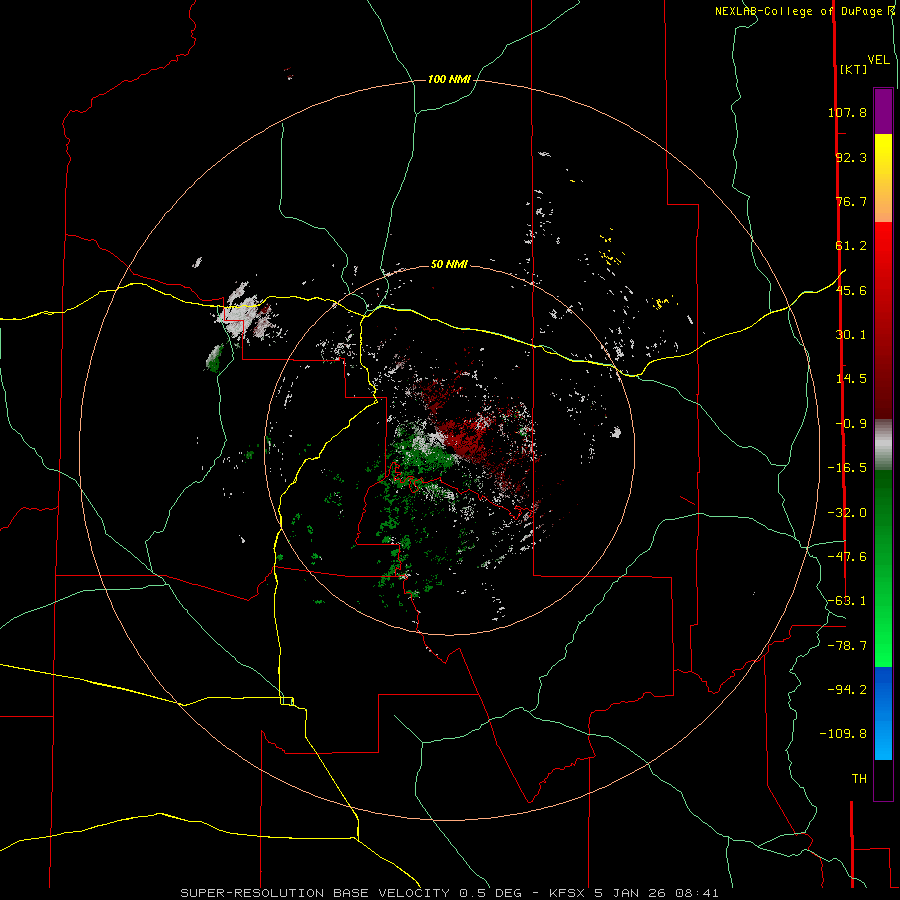Click the VEL legend heading
The width and height of the screenshot is (900, 900).
pos(878,60)
